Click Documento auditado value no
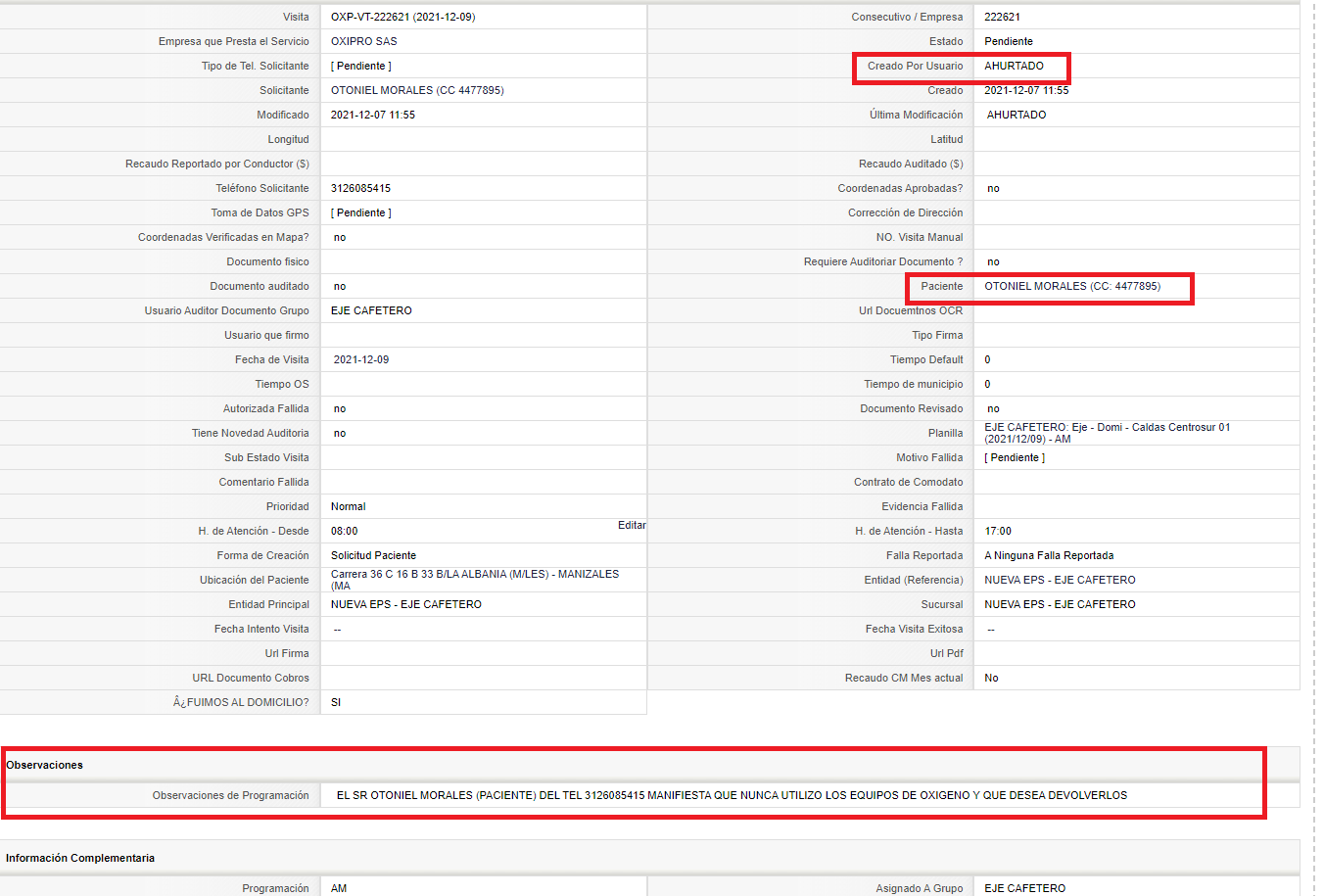Viewport: 1324px width, 896px height. coord(340,286)
